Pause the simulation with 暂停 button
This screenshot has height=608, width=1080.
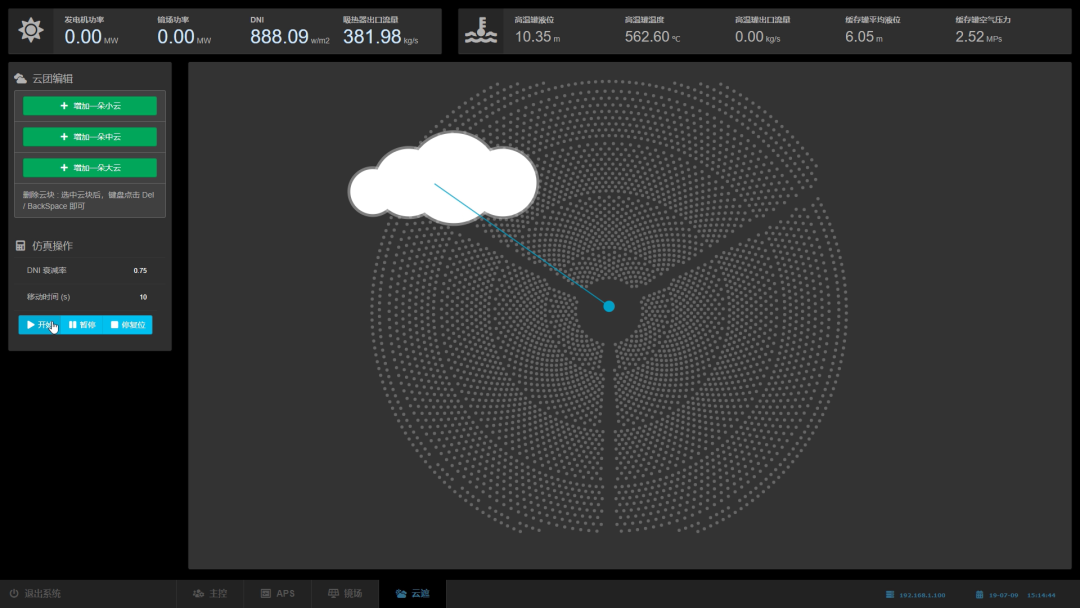[82, 325]
